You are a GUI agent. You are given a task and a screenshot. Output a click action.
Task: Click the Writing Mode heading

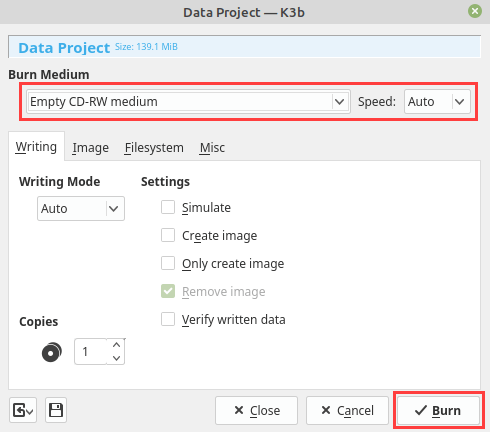point(60,182)
